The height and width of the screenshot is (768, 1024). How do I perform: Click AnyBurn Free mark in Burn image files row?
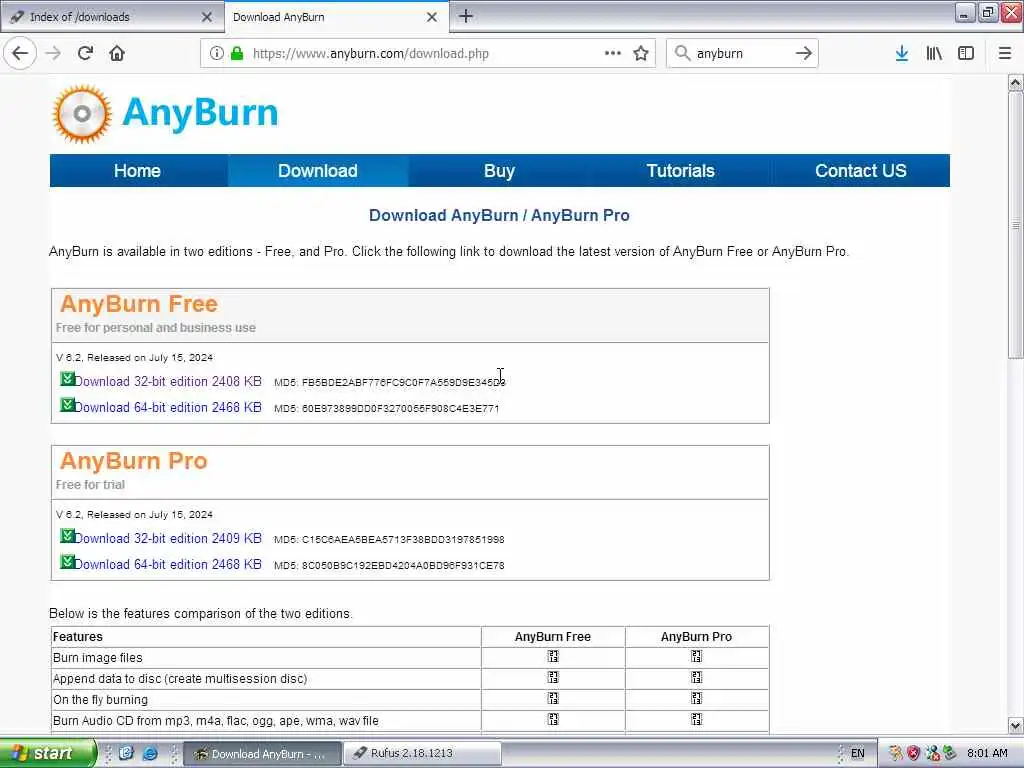pyautogui.click(x=552, y=657)
